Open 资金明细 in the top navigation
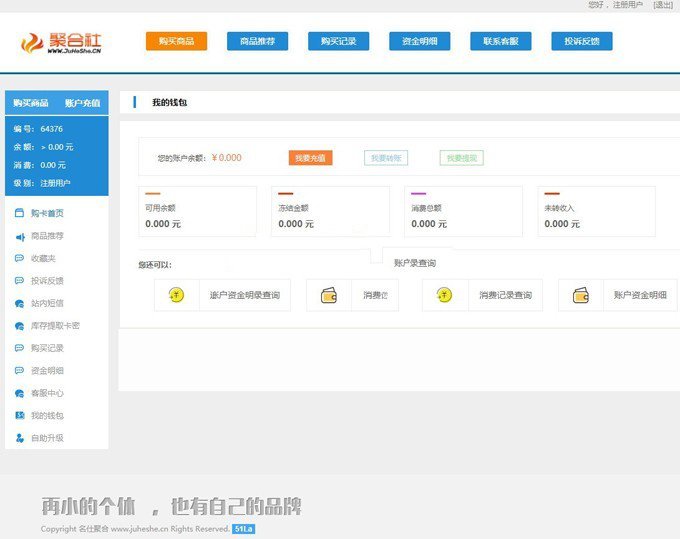The image size is (680, 539). click(419, 41)
